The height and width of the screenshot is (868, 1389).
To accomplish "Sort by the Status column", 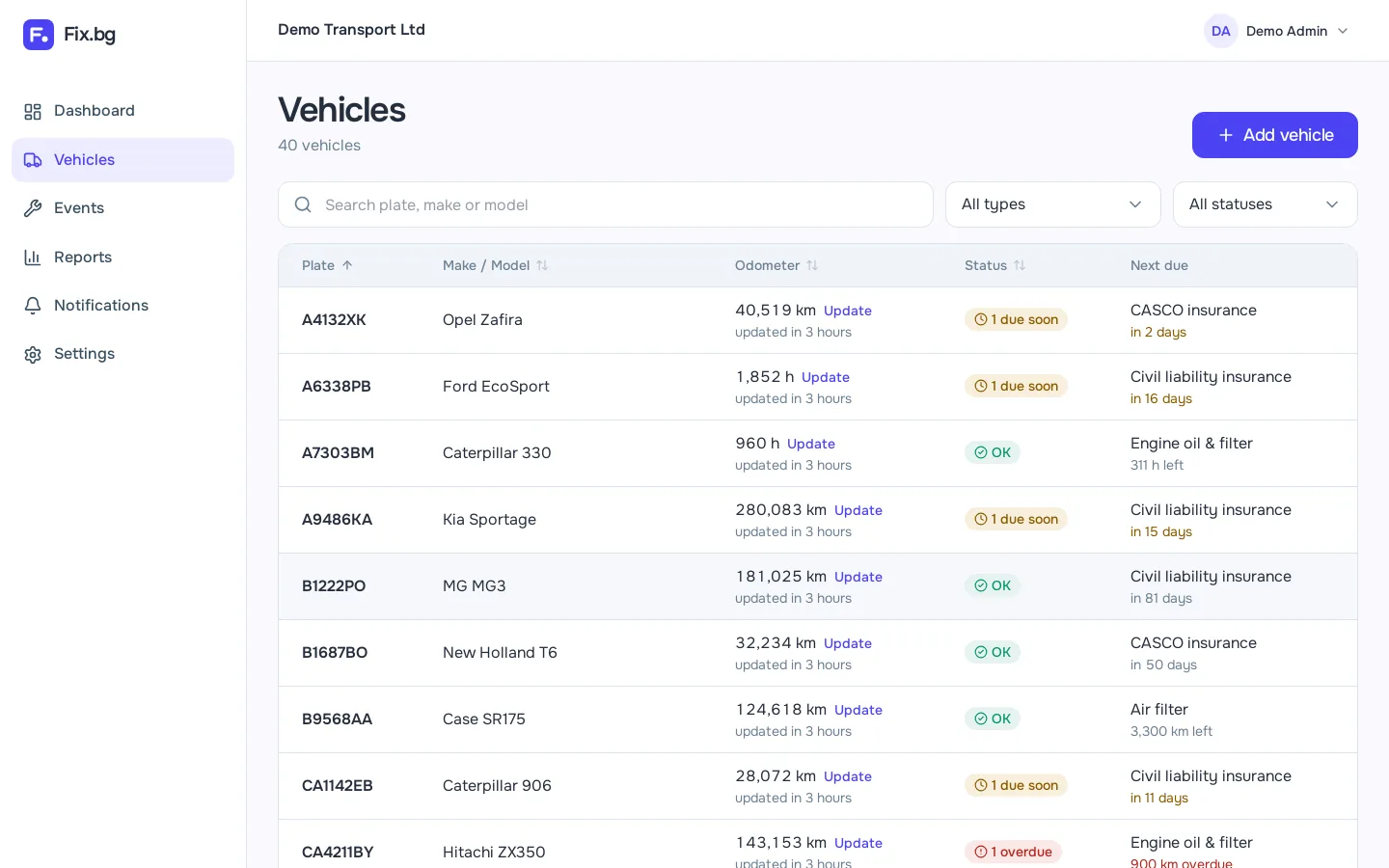I will coord(995,265).
